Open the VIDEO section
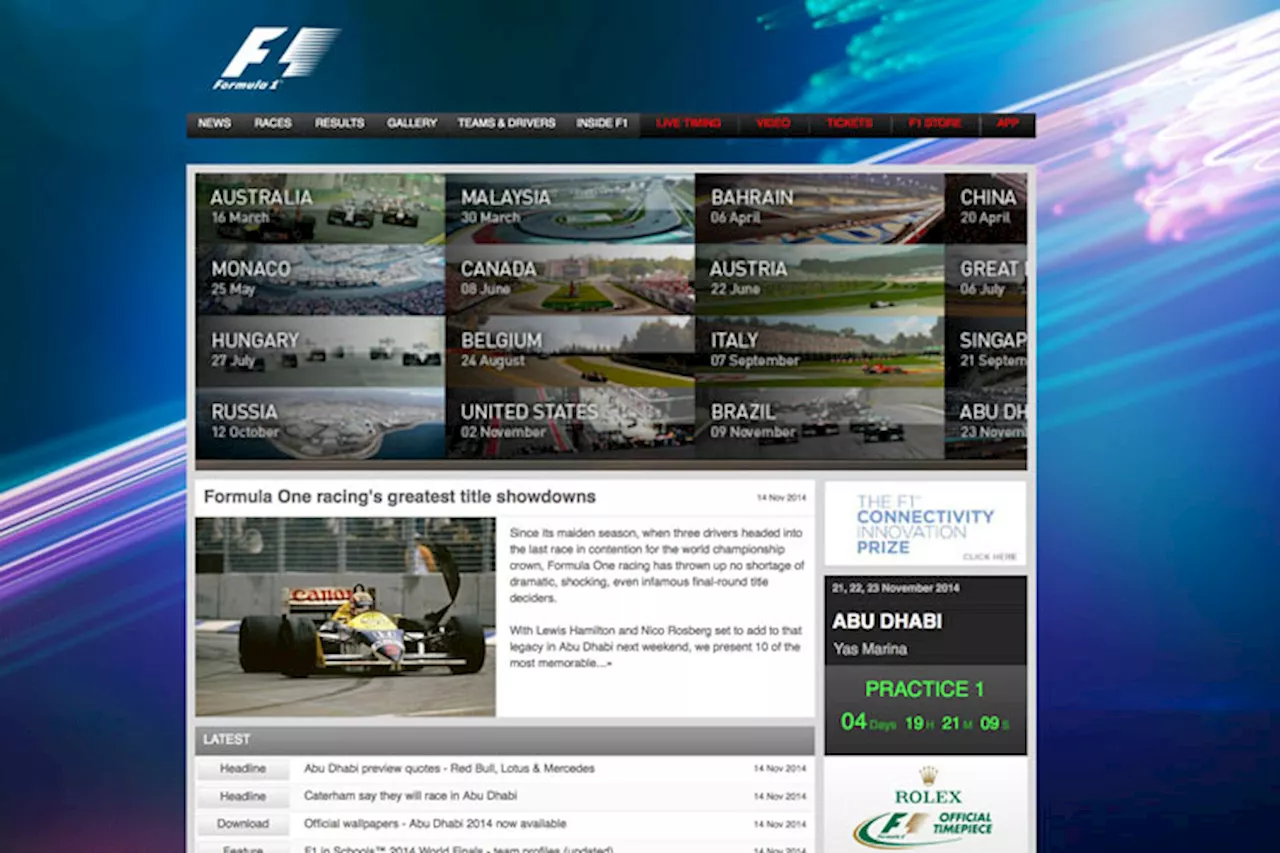Viewport: 1280px width, 853px height. (x=772, y=124)
